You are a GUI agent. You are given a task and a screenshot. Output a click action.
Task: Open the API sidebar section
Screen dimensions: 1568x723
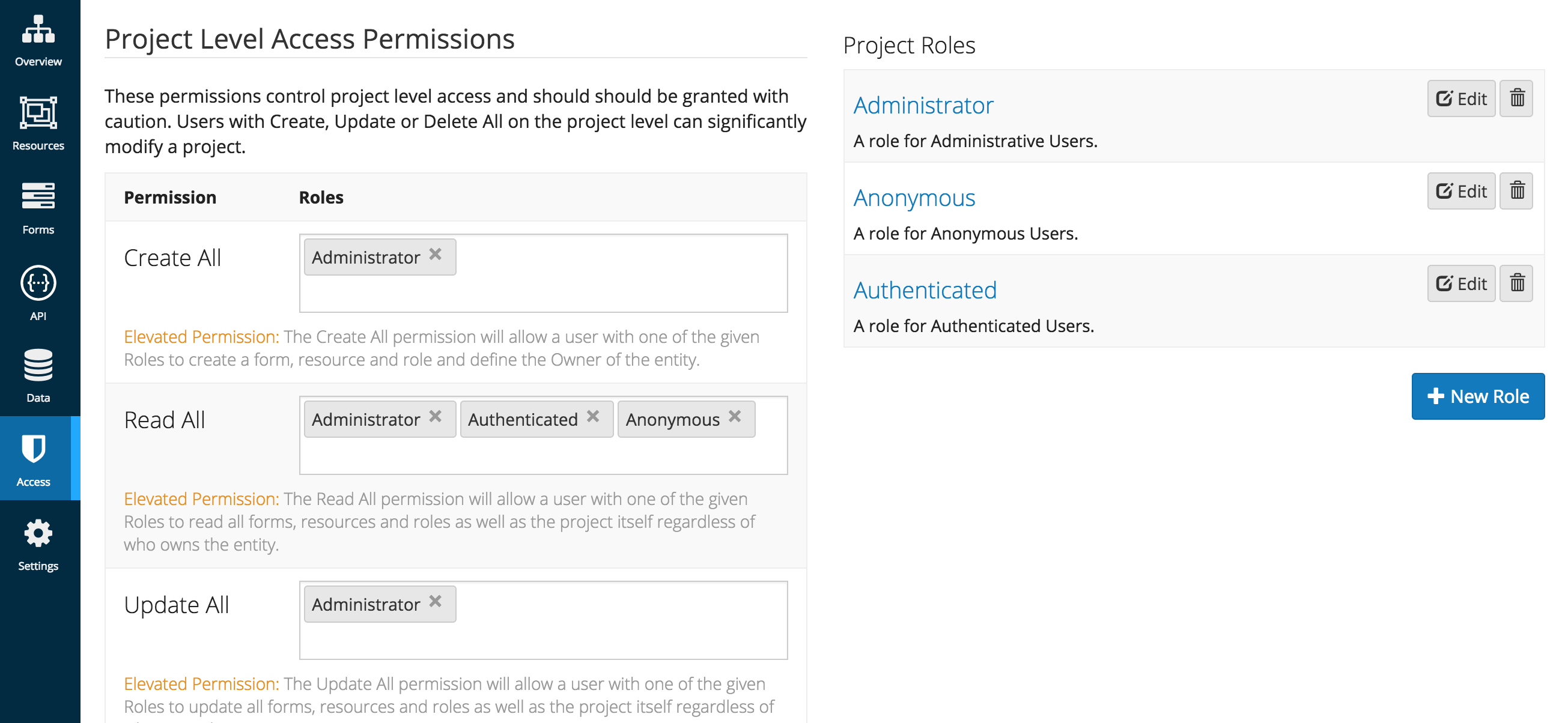click(x=38, y=292)
